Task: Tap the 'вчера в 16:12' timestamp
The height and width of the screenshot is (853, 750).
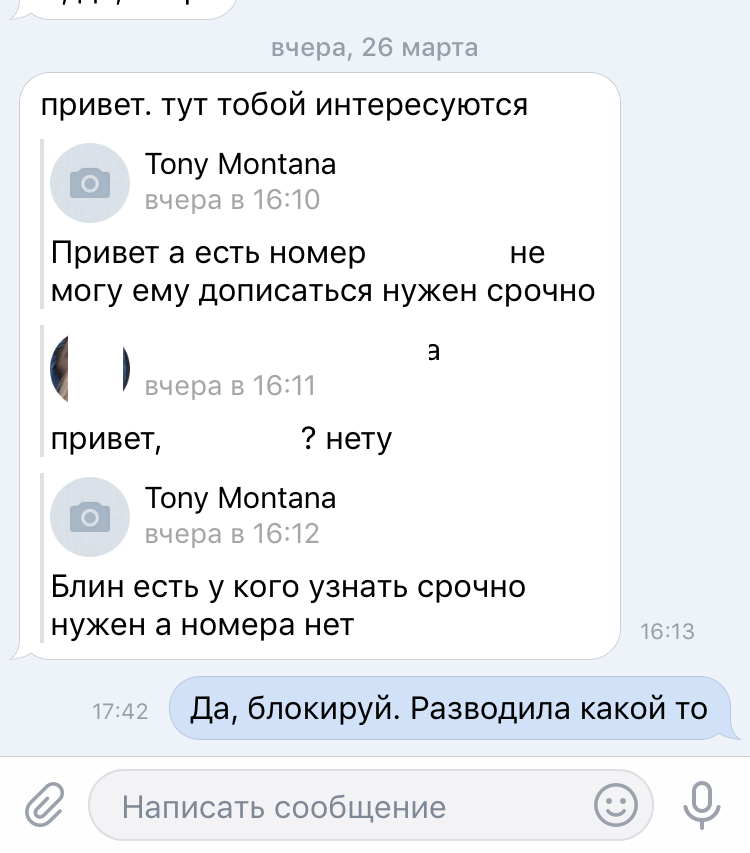Action: pos(232,535)
